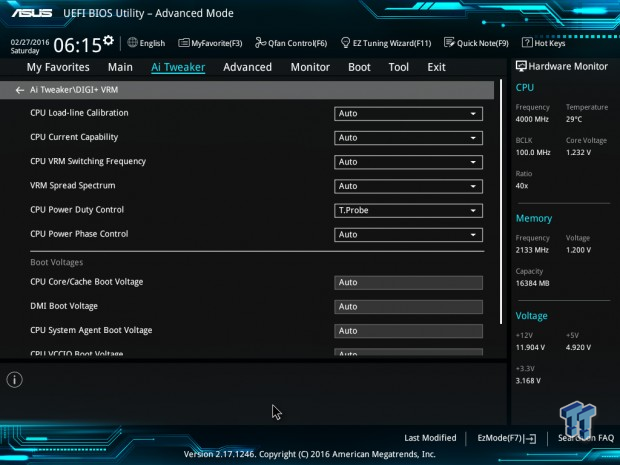620x465 pixels.
Task: Switch to the My Favorites tab
Action: [58, 67]
